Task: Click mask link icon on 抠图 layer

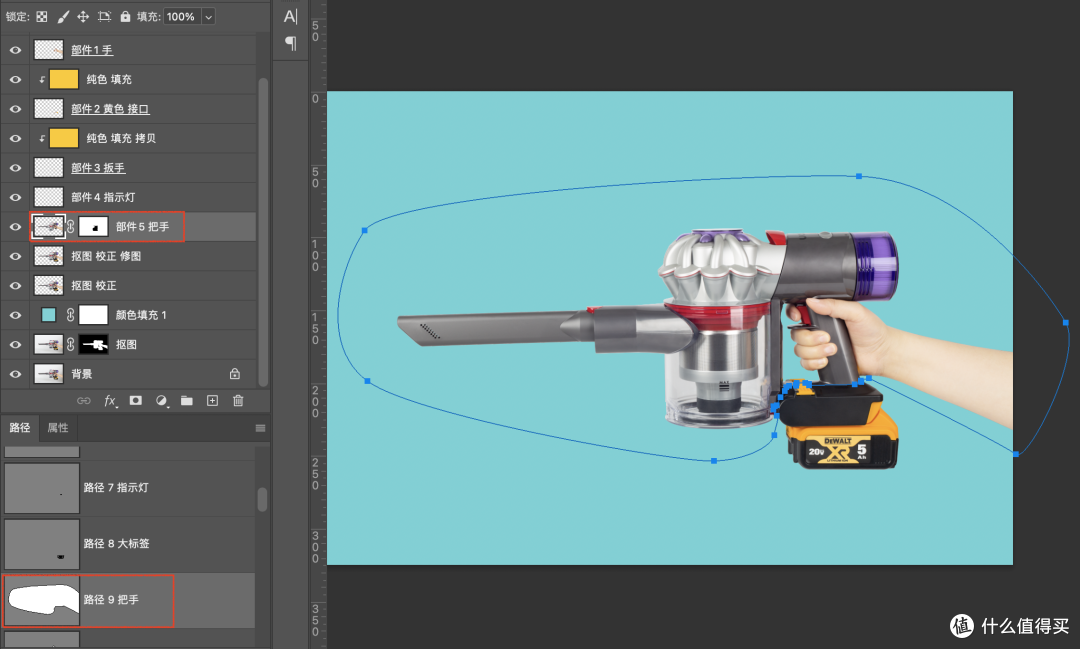Action: click(70, 344)
